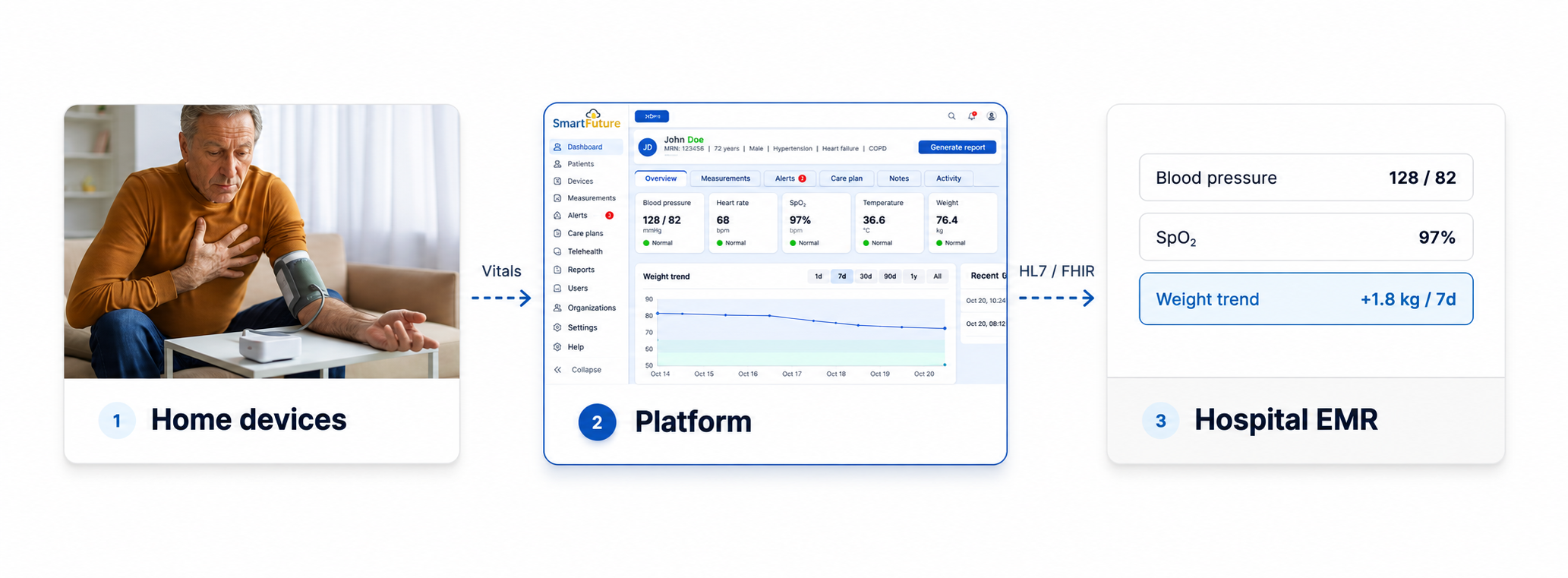Open the user profile avatar icon
Viewport: 1568px width, 578px height.
[992, 116]
